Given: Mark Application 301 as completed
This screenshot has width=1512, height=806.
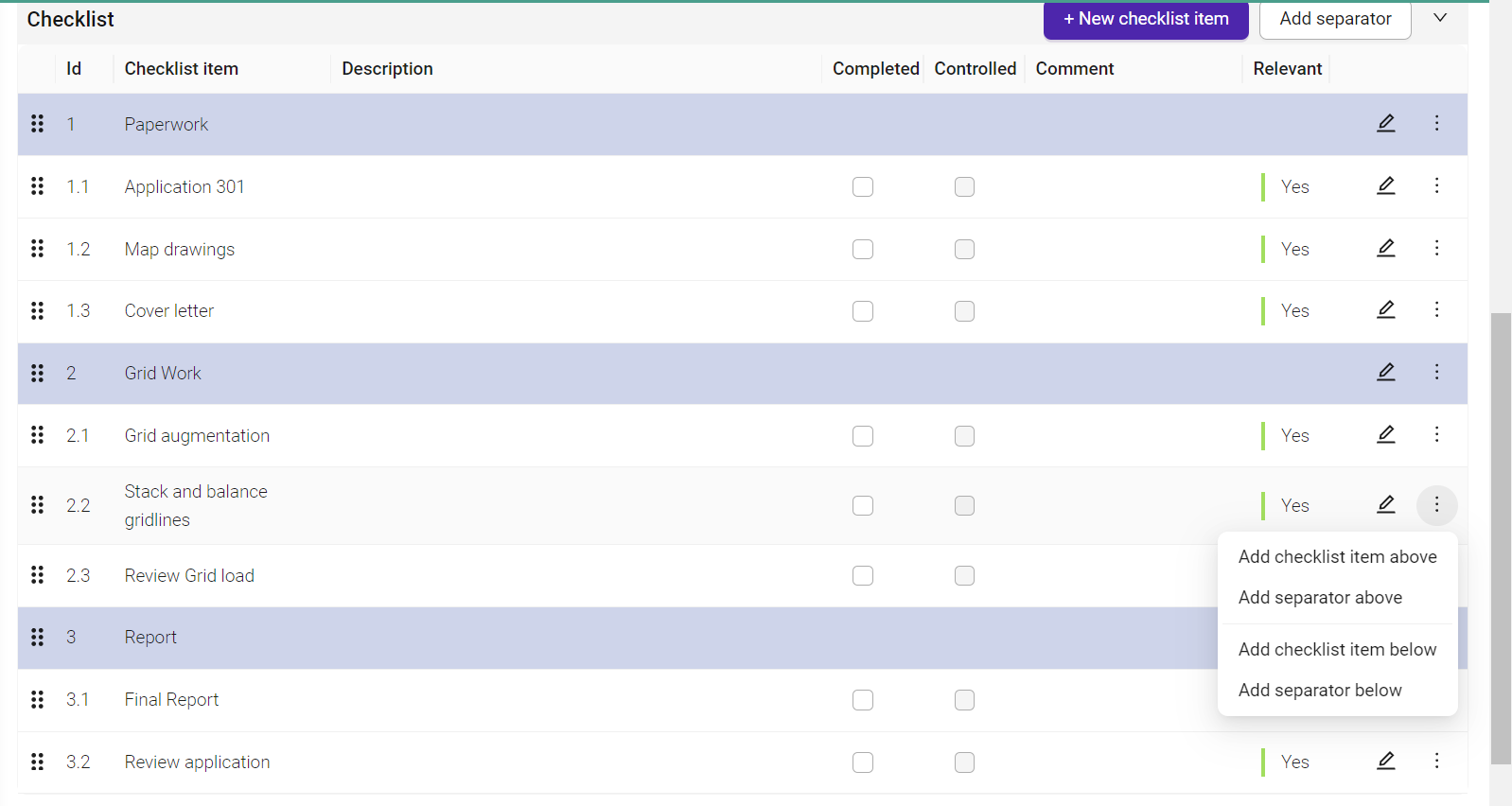Looking at the screenshot, I should point(862,186).
